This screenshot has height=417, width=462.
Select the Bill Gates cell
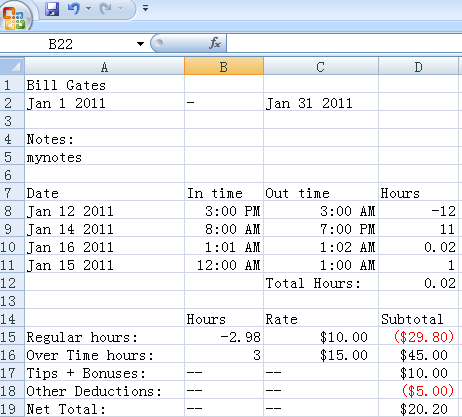[x=105, y=85]
